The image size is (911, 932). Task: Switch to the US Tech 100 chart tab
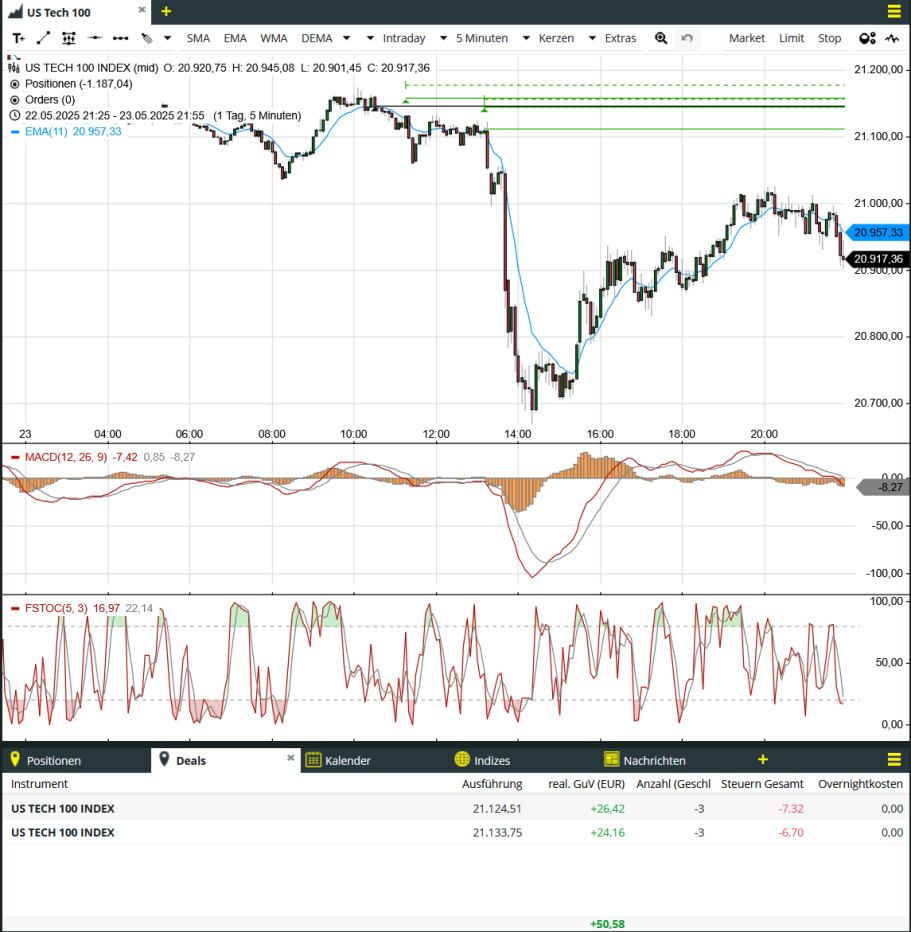76,12
